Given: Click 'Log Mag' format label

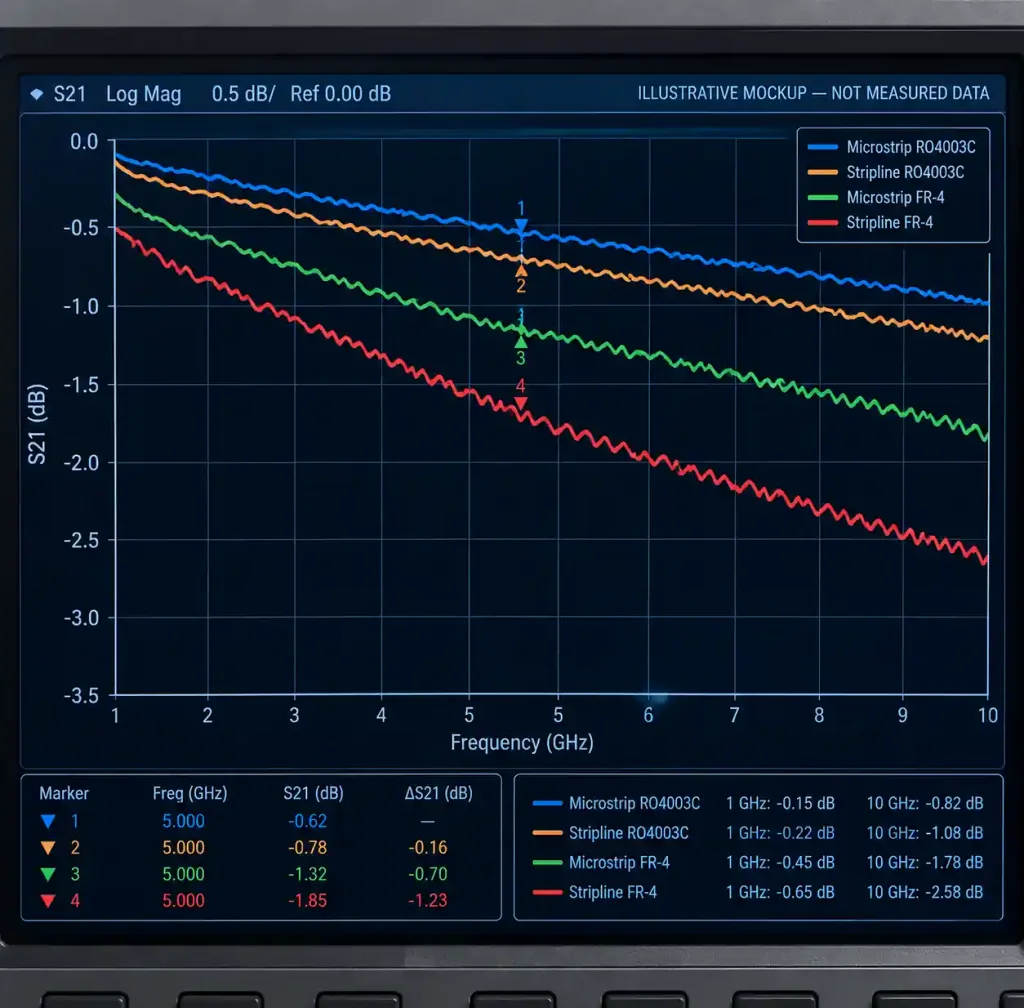Looking at the screenshot, I should click(144, 94).
